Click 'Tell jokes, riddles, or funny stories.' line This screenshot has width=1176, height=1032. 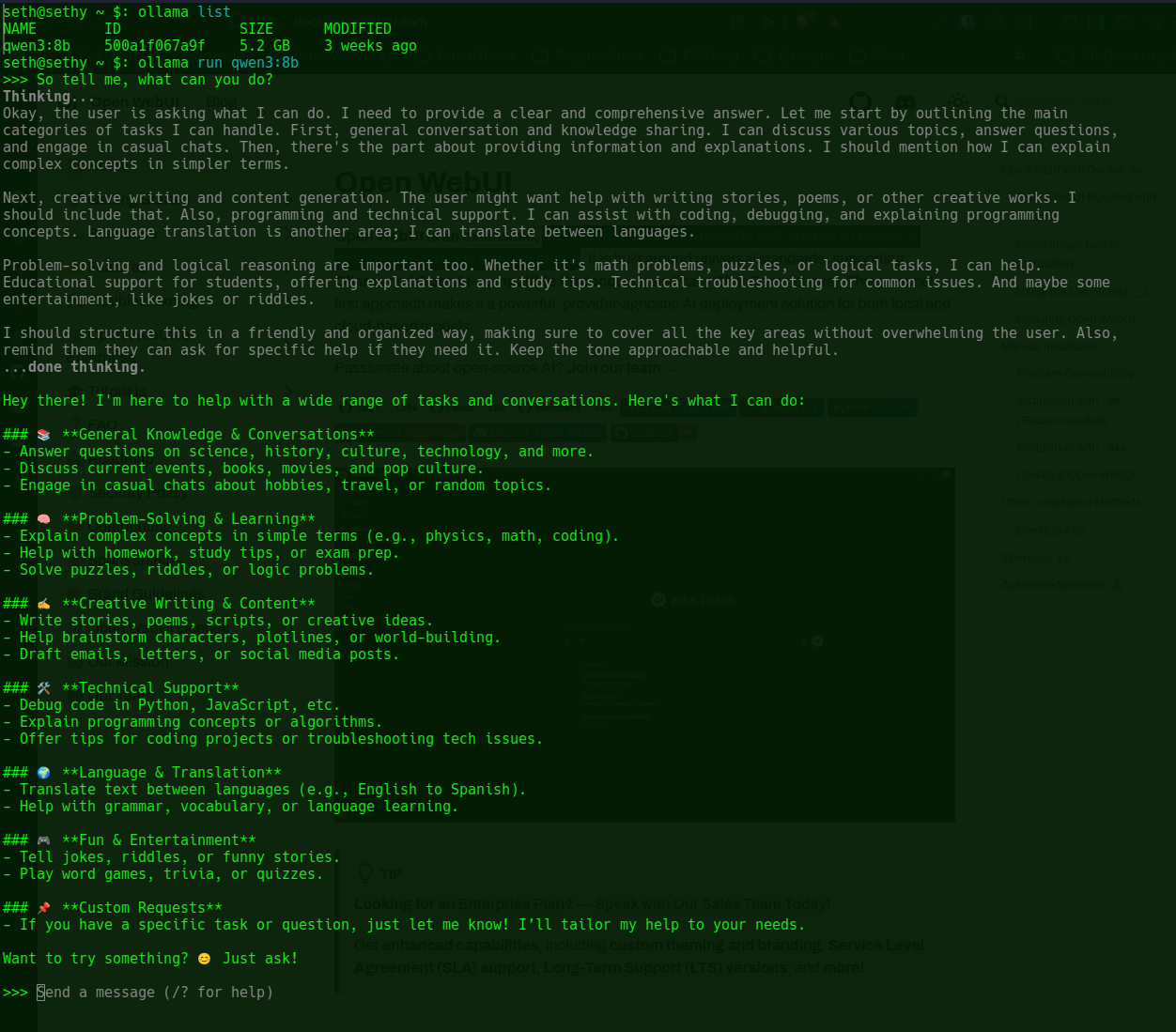tap(172, 857)
